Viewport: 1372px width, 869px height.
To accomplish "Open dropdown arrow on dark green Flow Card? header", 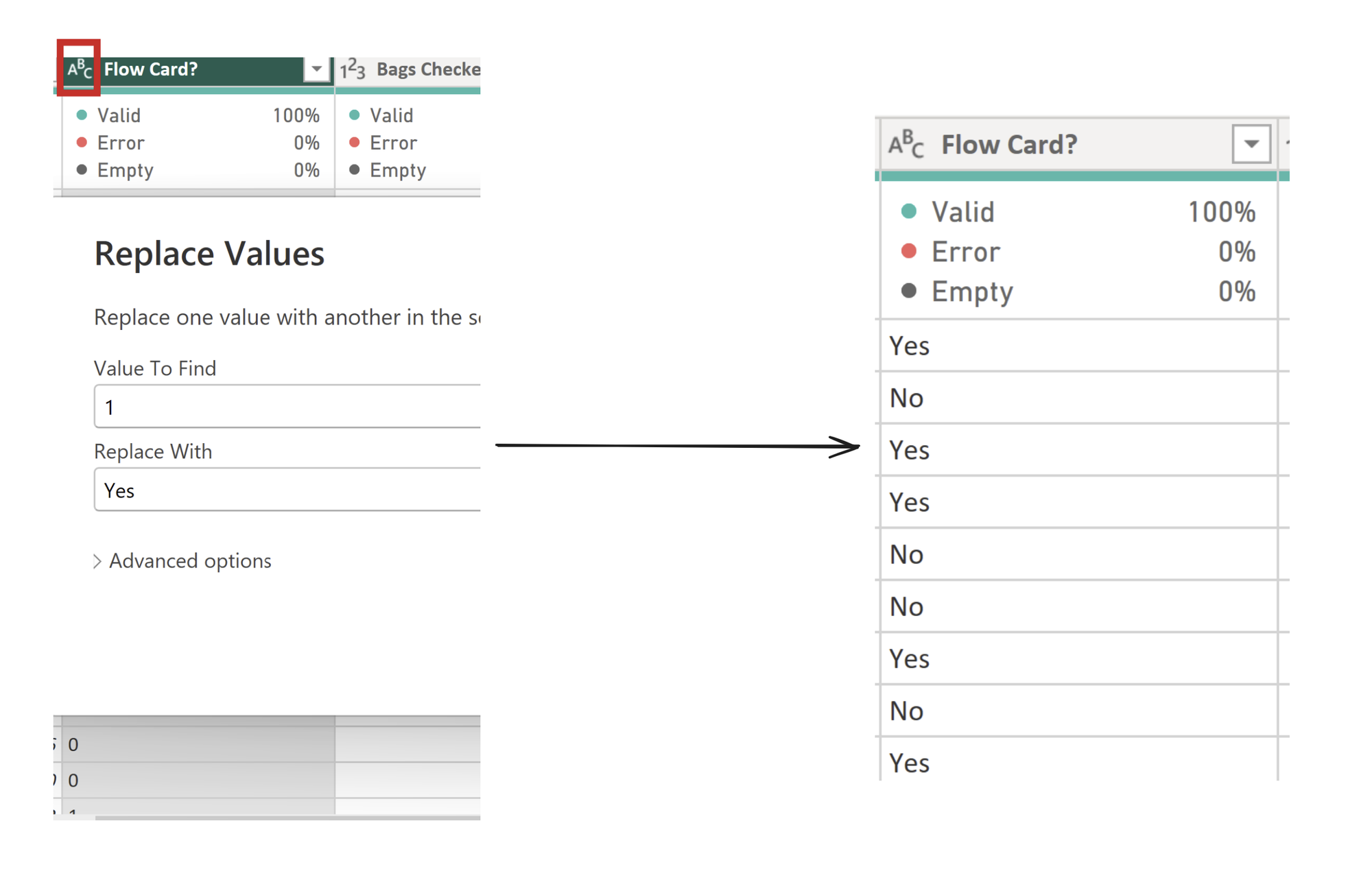I will point(316,69).
